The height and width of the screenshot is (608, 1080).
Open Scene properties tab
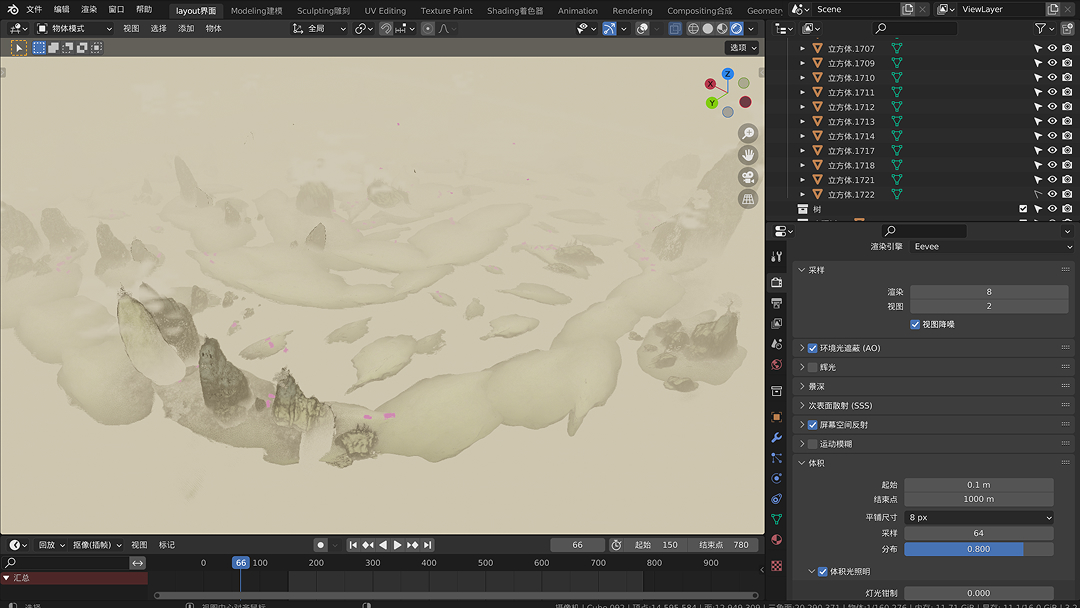point(776,344)
